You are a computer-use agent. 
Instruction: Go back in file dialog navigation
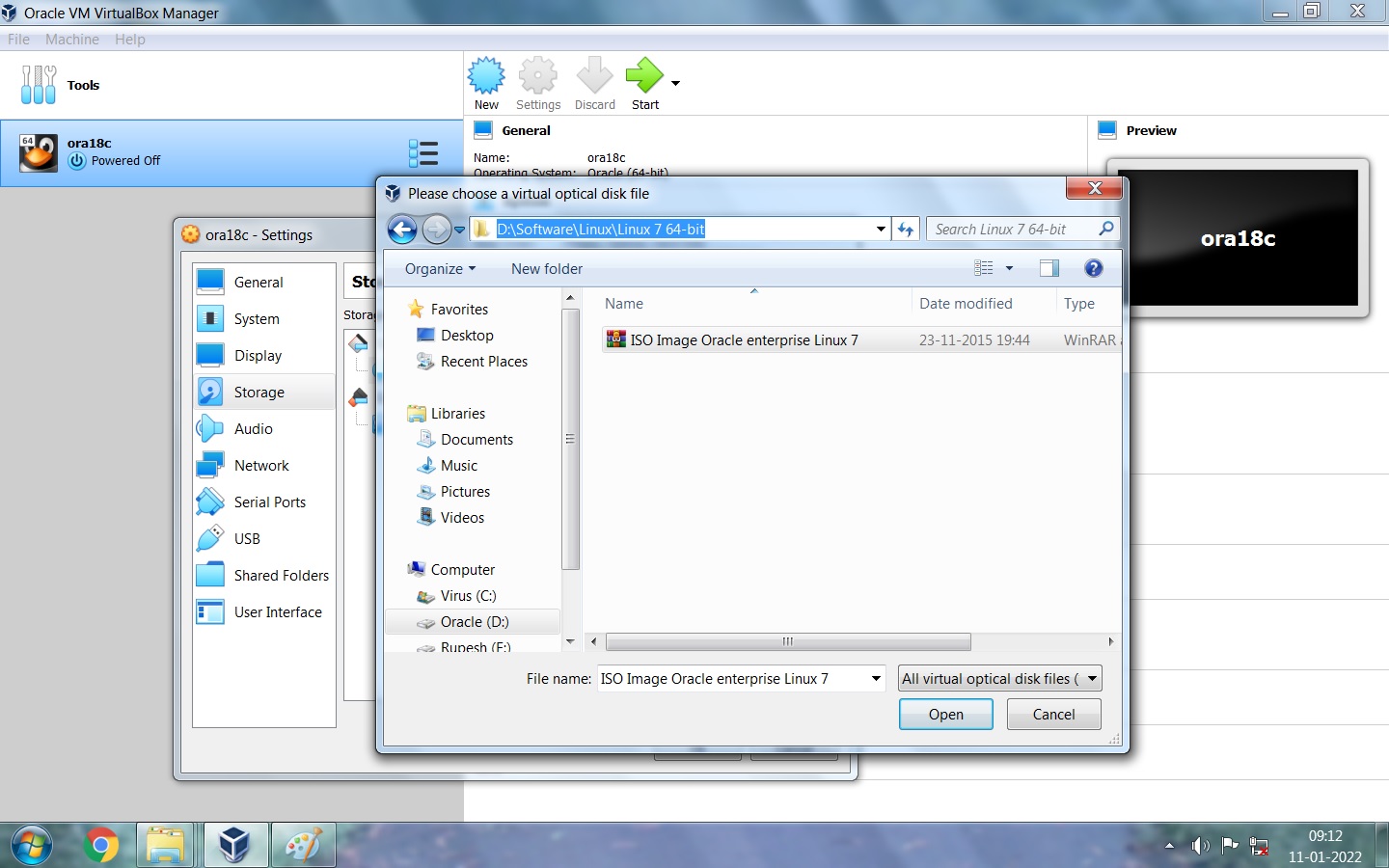pos(402,229)
